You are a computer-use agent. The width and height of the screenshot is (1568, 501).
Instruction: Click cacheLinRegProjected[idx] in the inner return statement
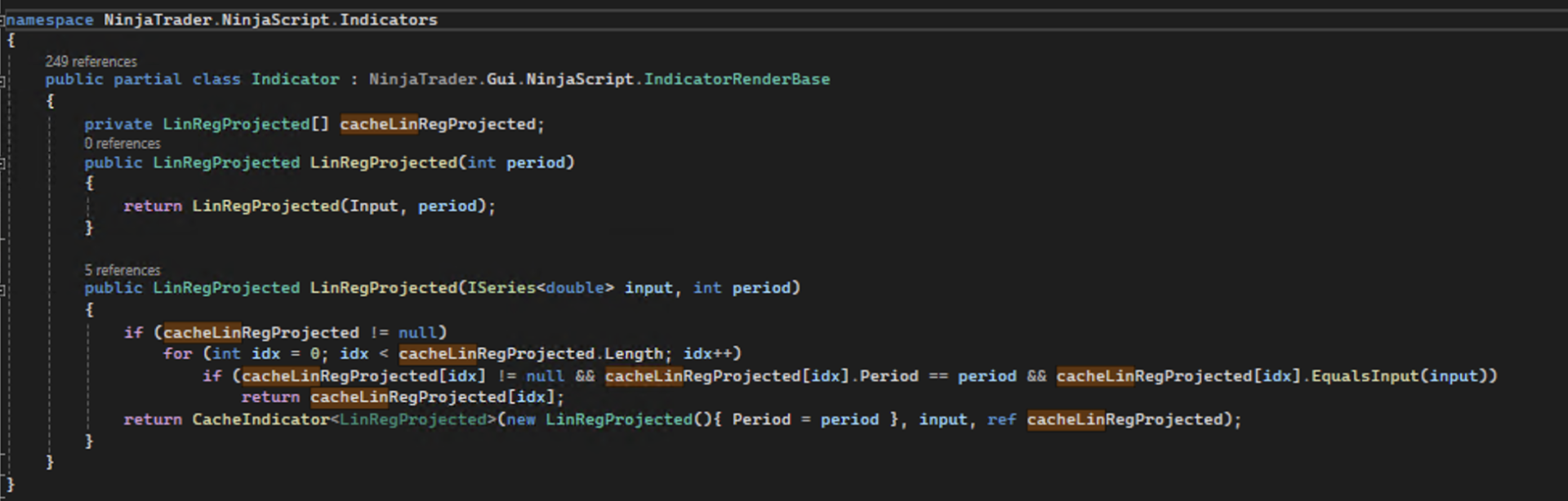pos(433,397)
